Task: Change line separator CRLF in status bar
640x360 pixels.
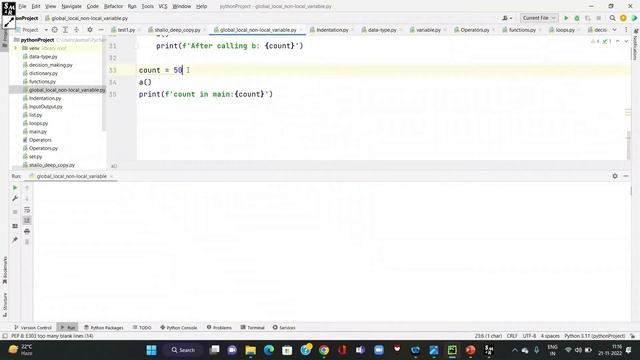Action: pos(512,336)
